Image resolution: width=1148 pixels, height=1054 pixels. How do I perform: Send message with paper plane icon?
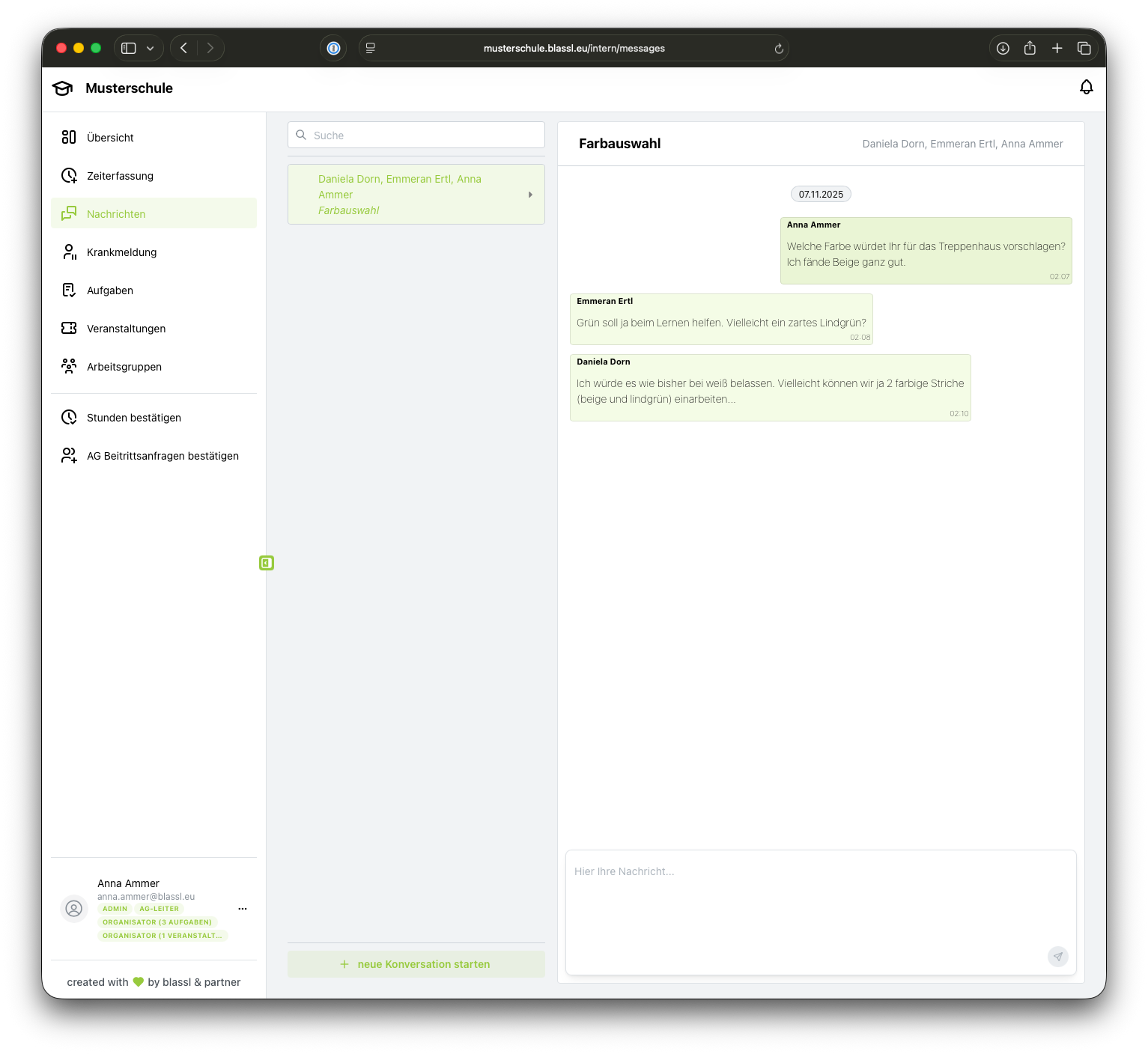coord(1057,957)
